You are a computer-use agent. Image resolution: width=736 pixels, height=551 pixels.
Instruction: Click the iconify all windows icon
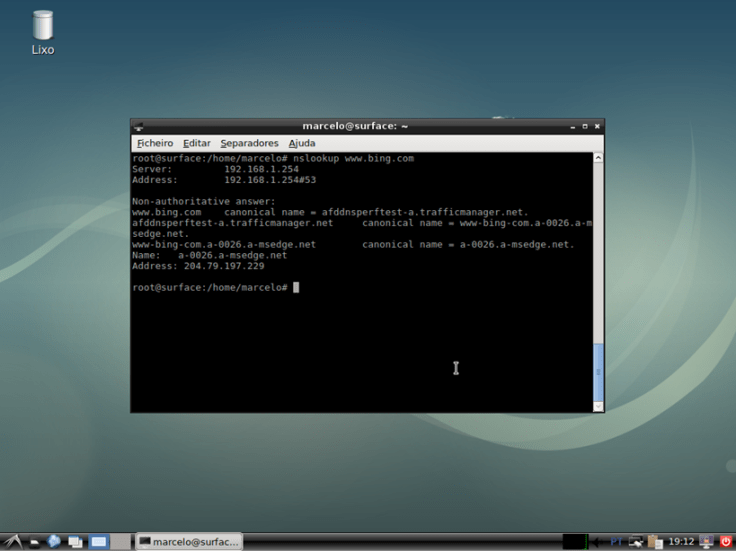point(75,541)
